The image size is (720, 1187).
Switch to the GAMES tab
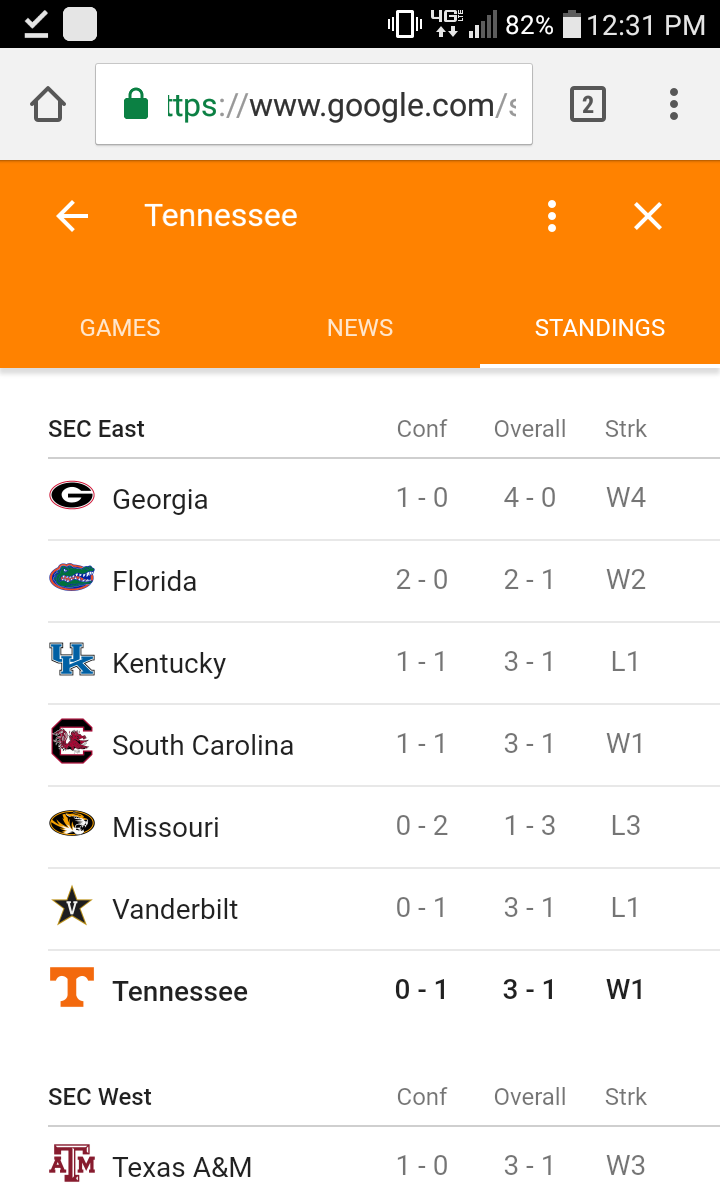(x=120, y=328)
